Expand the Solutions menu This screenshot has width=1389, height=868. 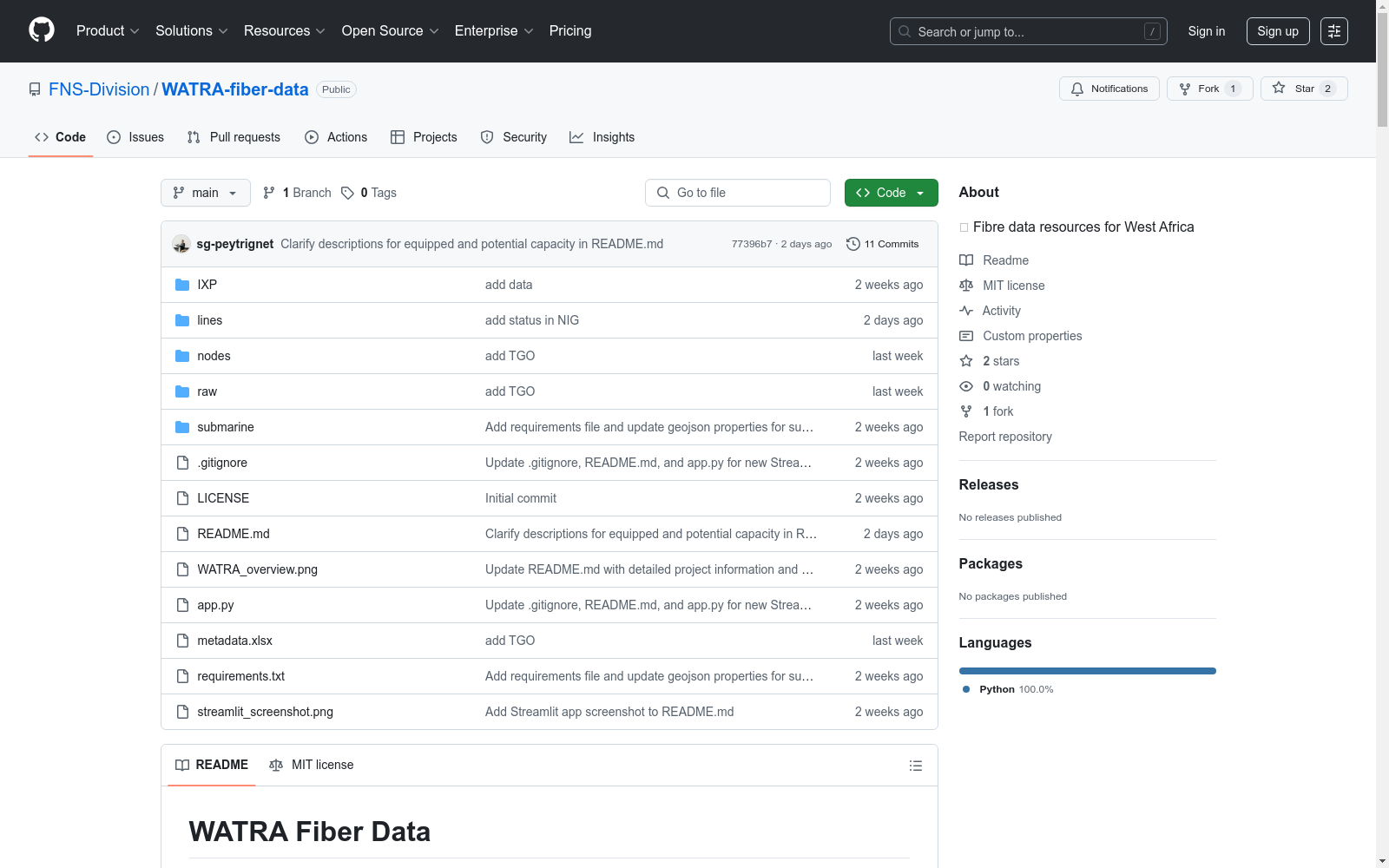[x=192, y=31]
